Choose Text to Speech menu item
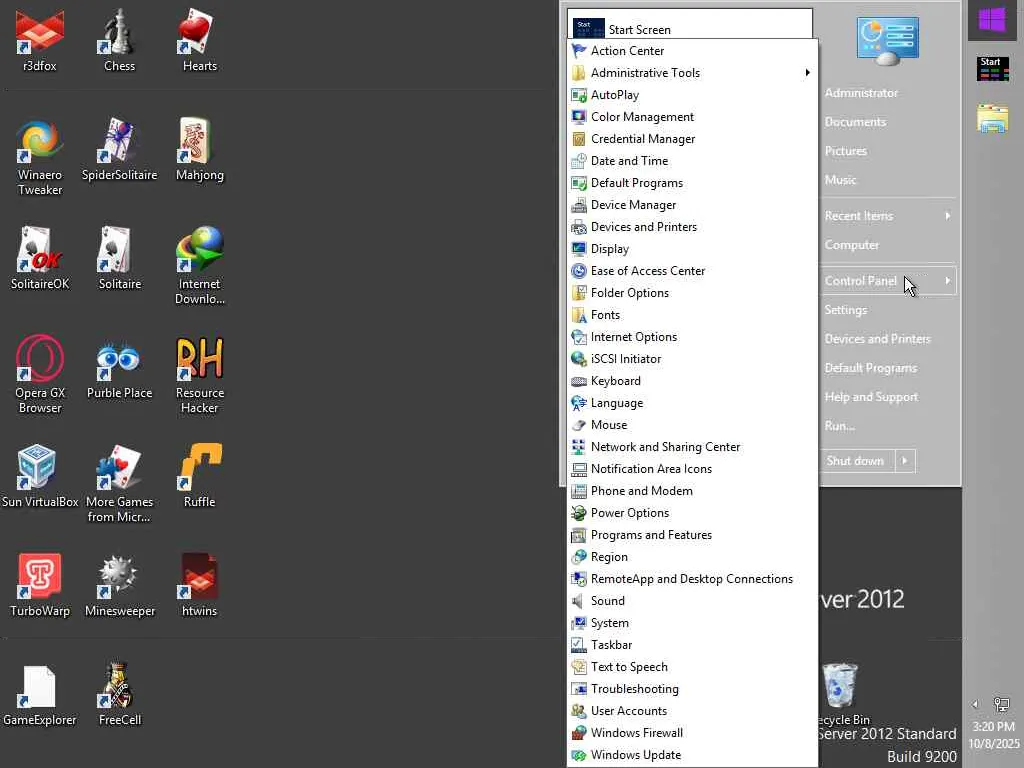This screenshot has width=1024, height=768. [692, 667]
